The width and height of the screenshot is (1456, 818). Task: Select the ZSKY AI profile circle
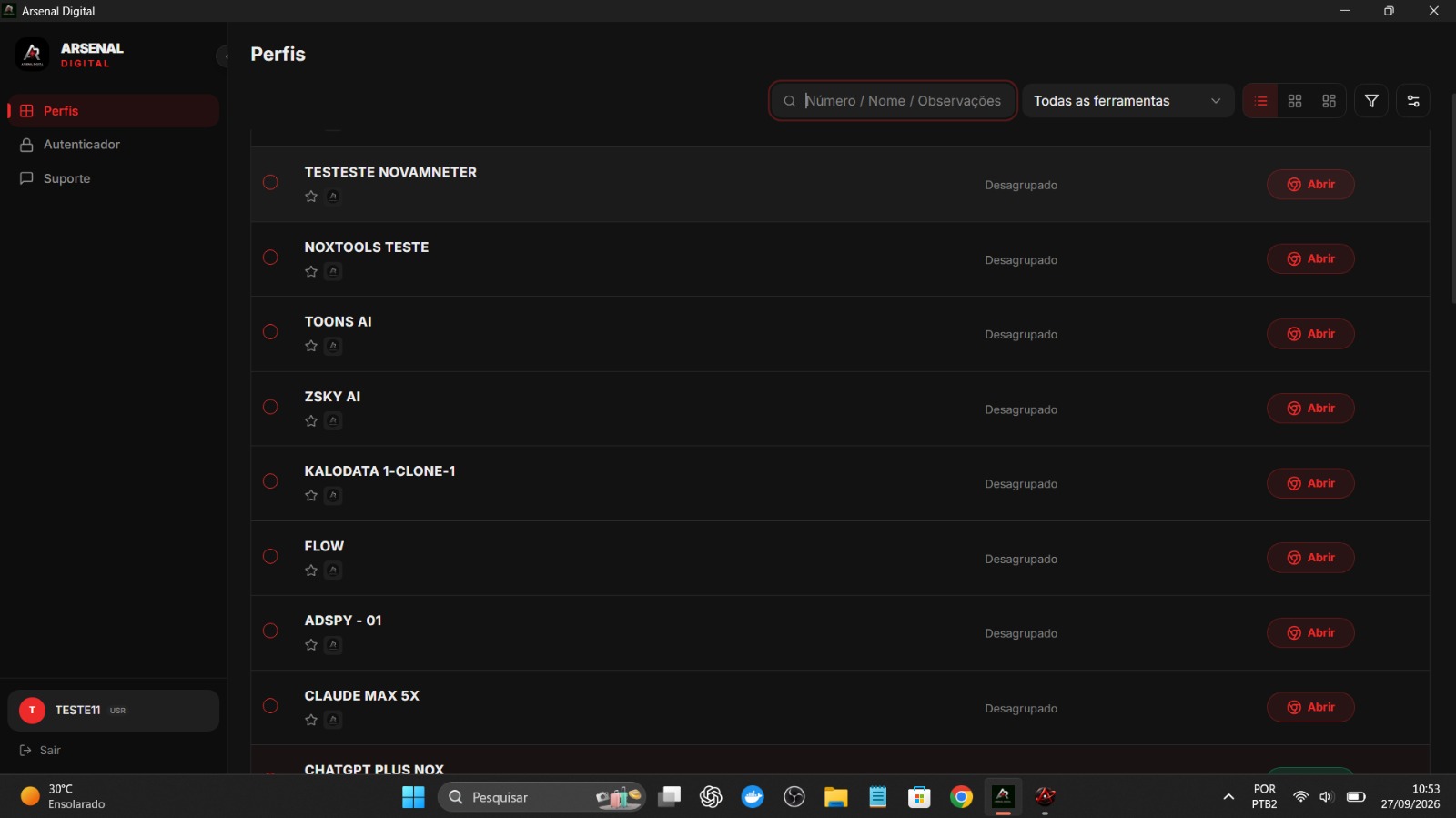[x=270, y=407]
